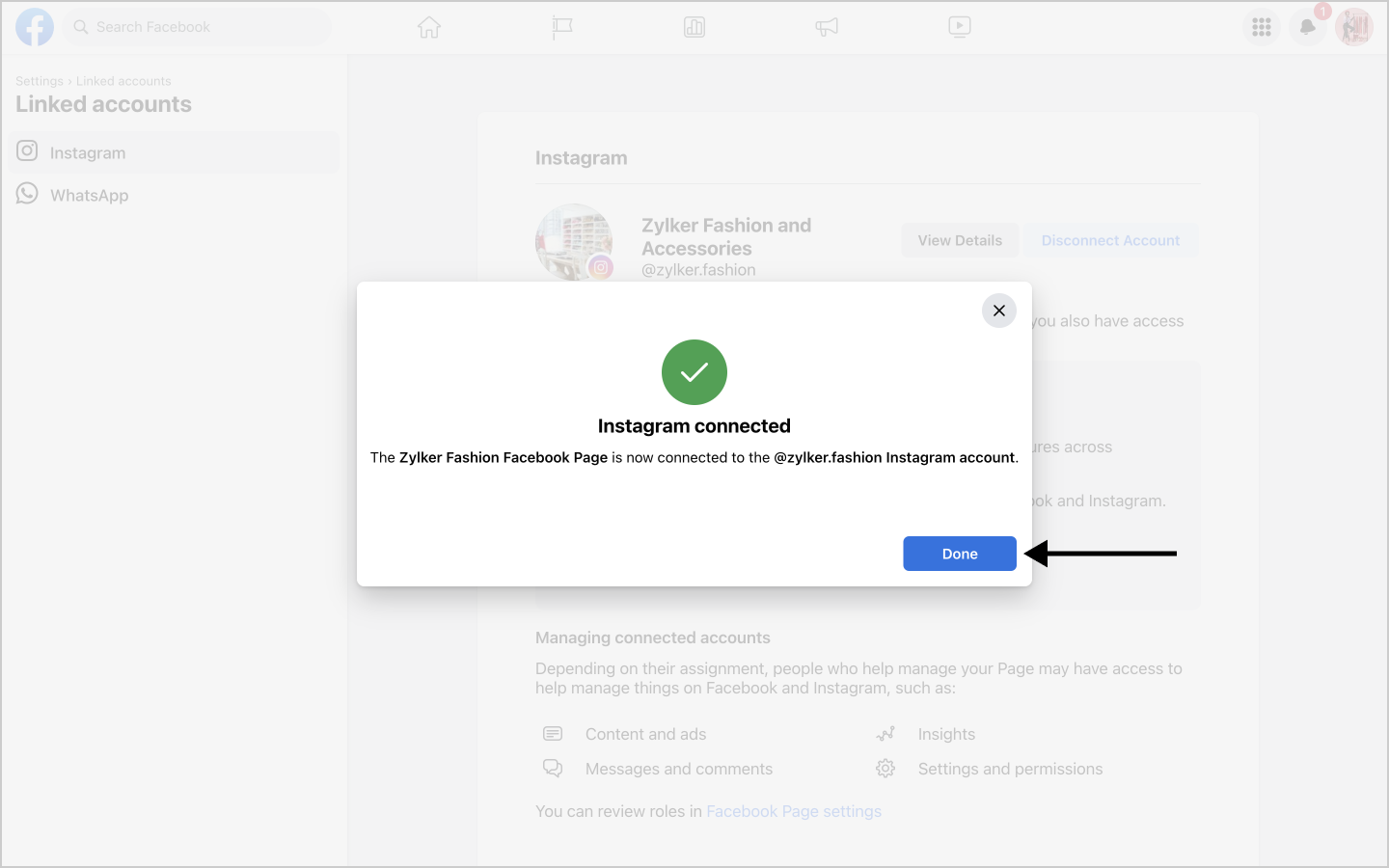The width and height of the screenshot is (1389, 868).
Task: Click the Settings and permissions label
Action: click(x=1010, y=769)
